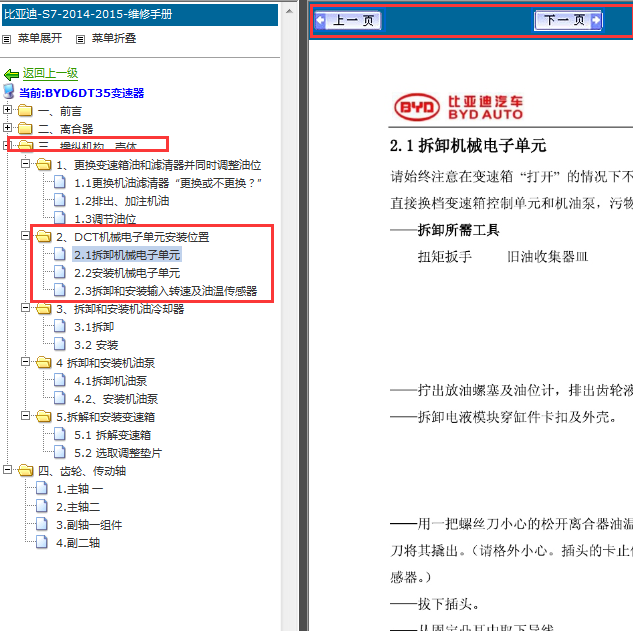Click the page icon of 4.1拆卸机油泵
The image size is (633, 631).
60,380
